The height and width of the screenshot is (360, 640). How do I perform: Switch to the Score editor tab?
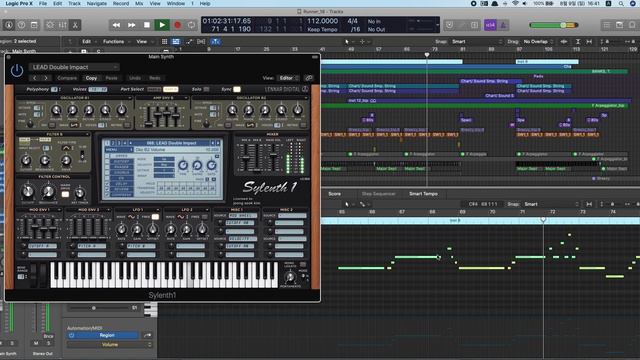334,194
